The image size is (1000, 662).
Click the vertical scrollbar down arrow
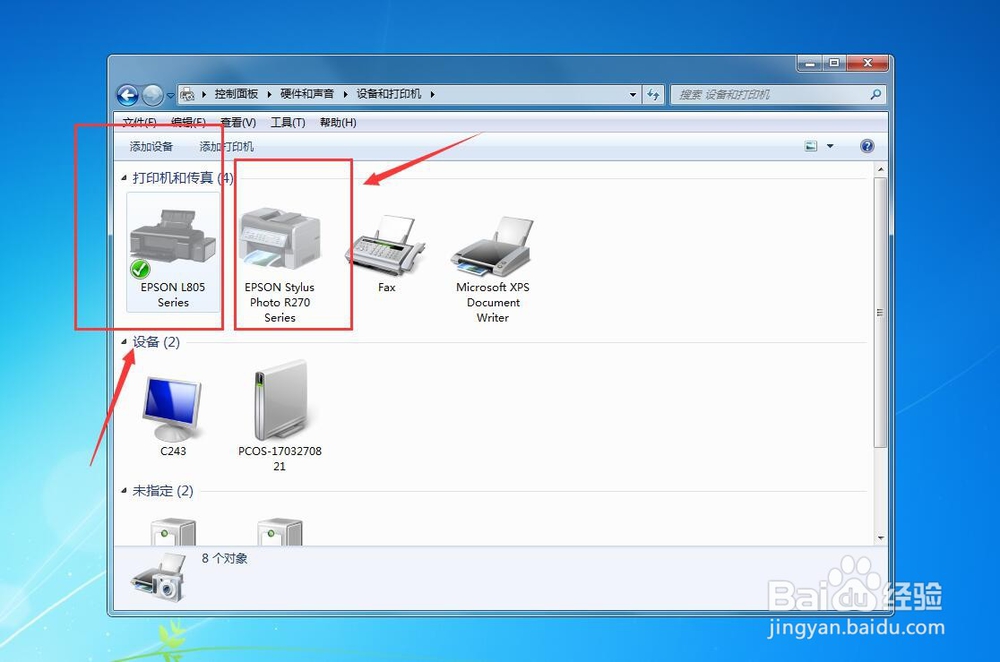click(x=880, y=538)
